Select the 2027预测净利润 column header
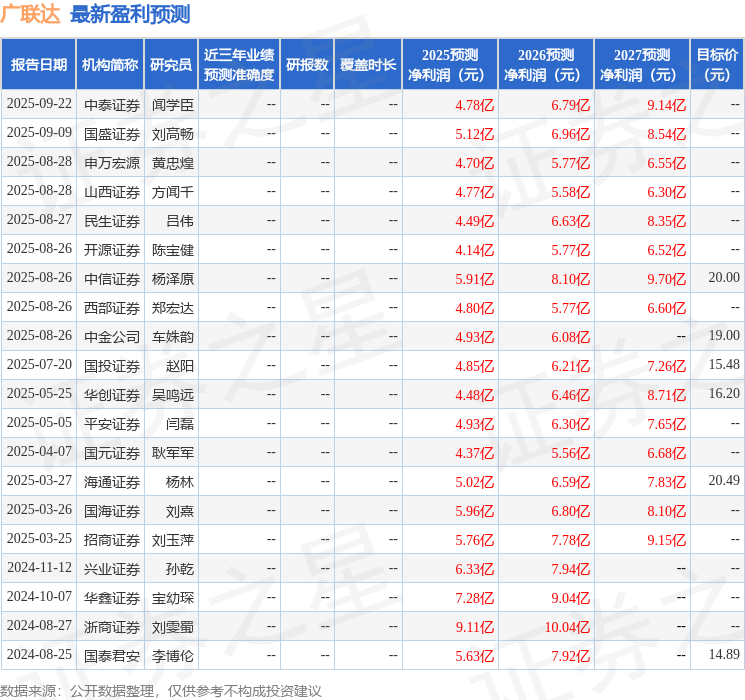745x700 pixels. [642, 64]
